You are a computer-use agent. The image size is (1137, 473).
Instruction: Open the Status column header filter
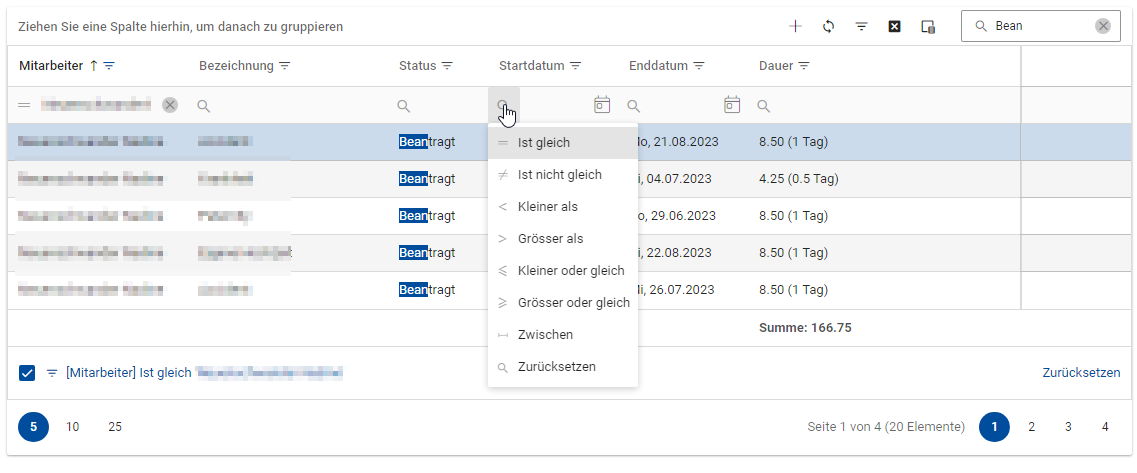(447, 66)
